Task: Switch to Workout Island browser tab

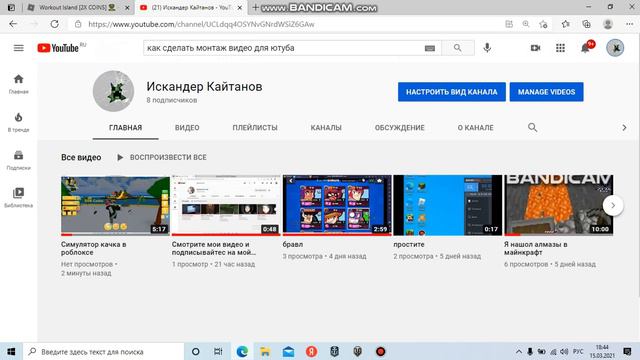Action: pyautogui.click(x=78, y=7)
